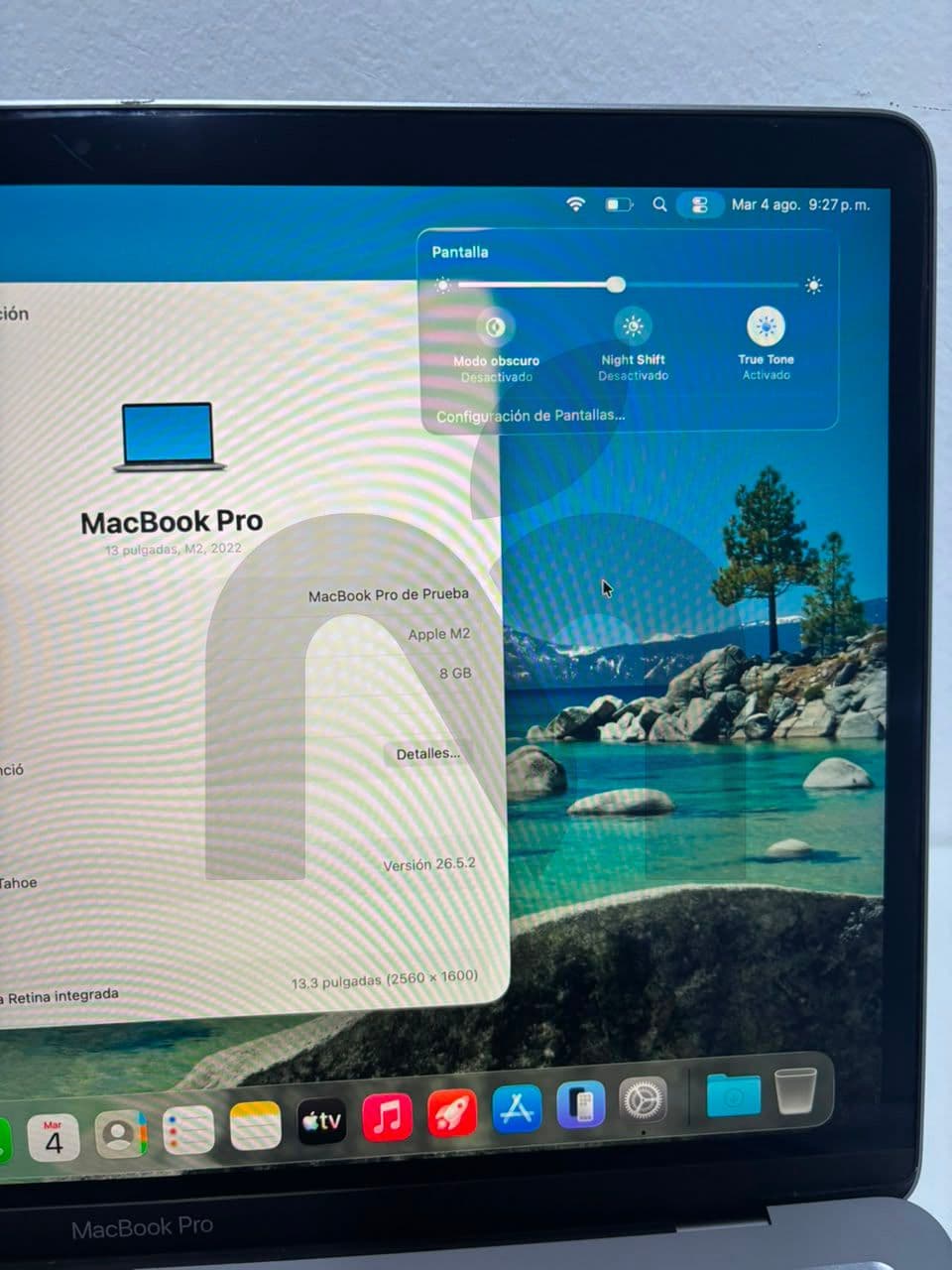Click the Pantalla panel title
This screenshot has width=952, height=1270.
[x=460, y=252]
